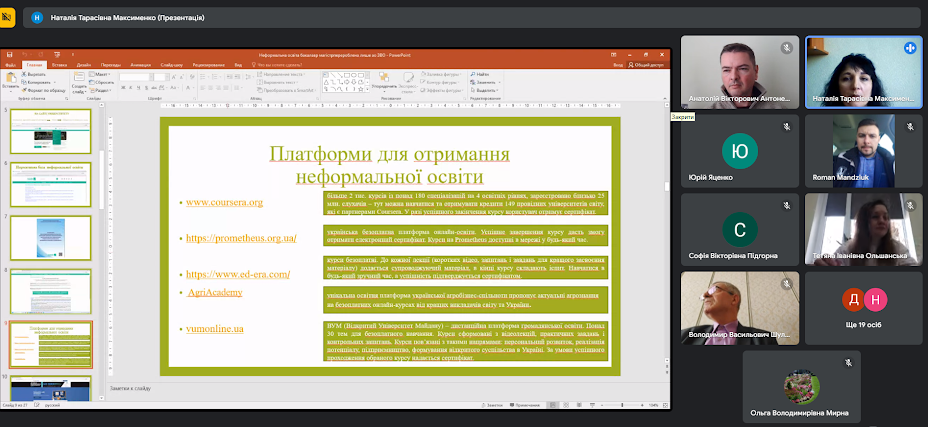The height and width of the screenshot is (427, 928).
Task: Click the Reset (Сбросить) slide icon
Action: [92, 82]
